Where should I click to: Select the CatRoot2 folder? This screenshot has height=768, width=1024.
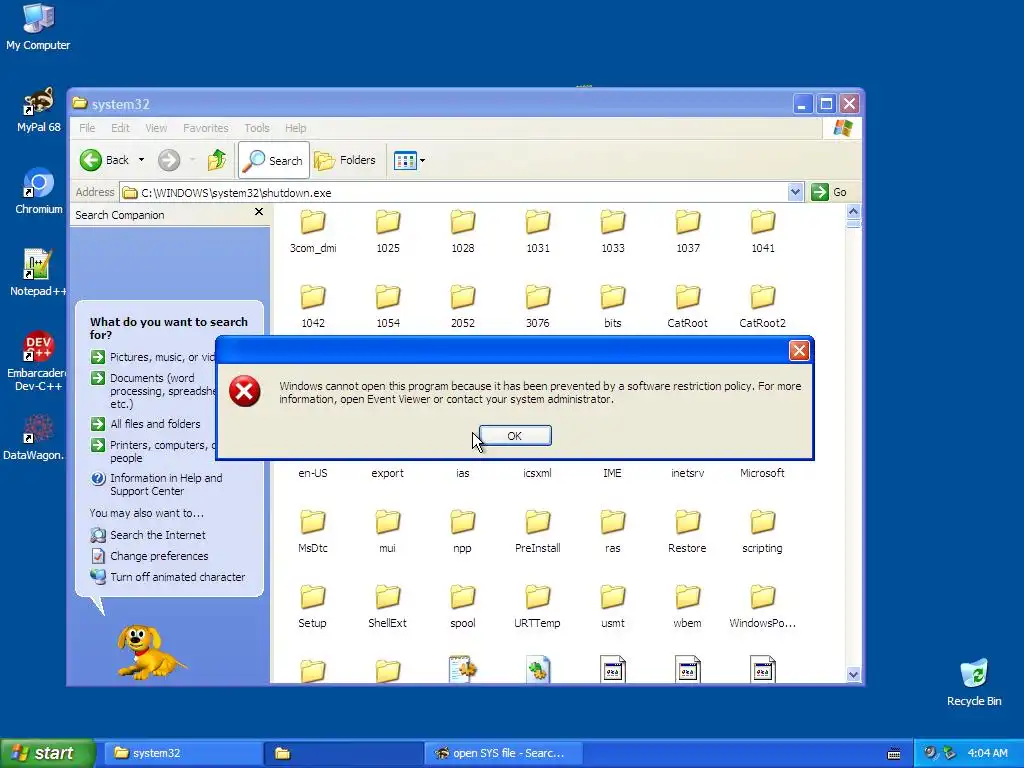763,307
